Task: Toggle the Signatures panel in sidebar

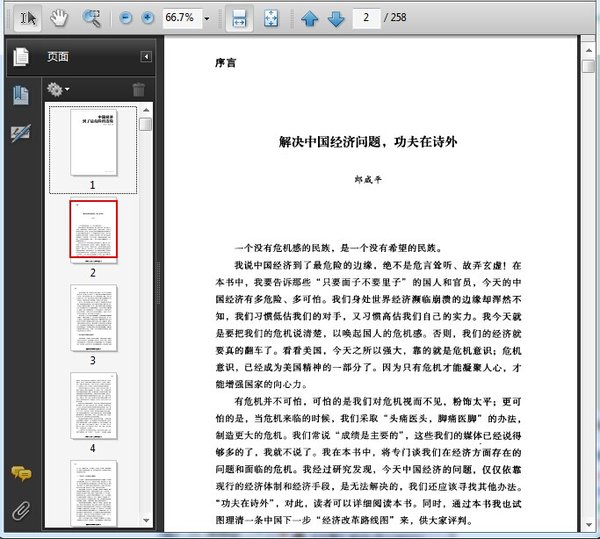Action: (20, 133)
